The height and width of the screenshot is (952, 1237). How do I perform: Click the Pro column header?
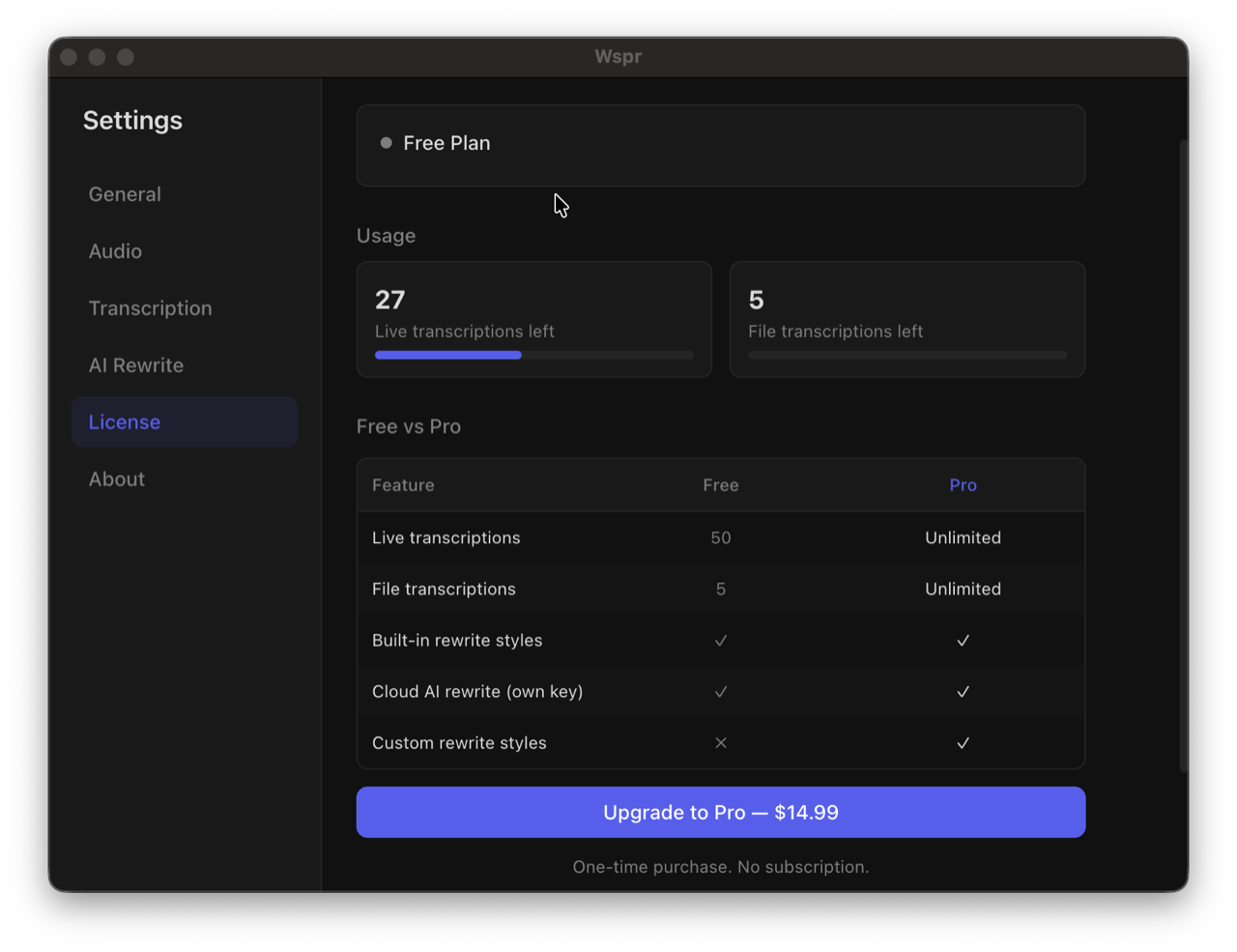point(963,485)
